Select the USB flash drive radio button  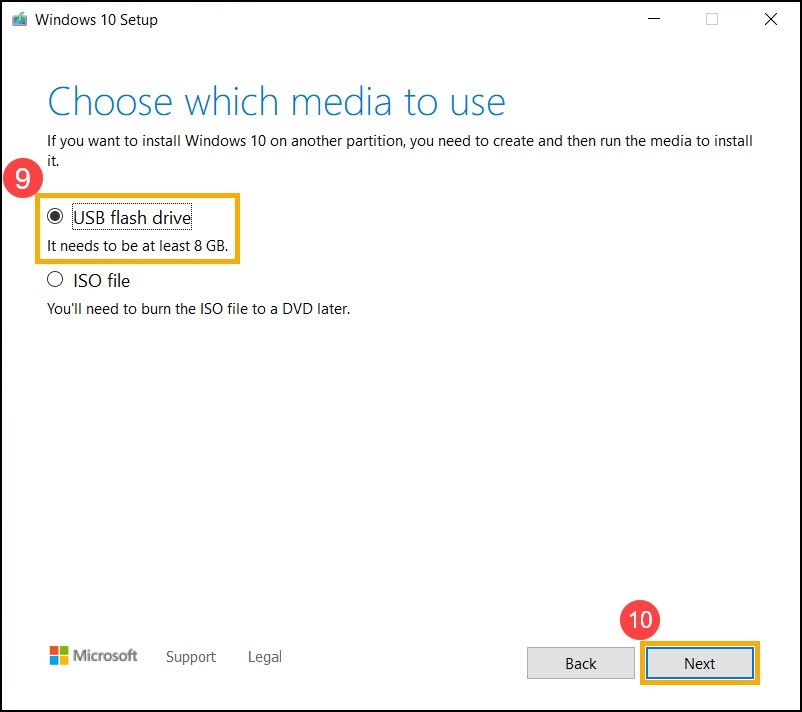(x=56, y=216)
